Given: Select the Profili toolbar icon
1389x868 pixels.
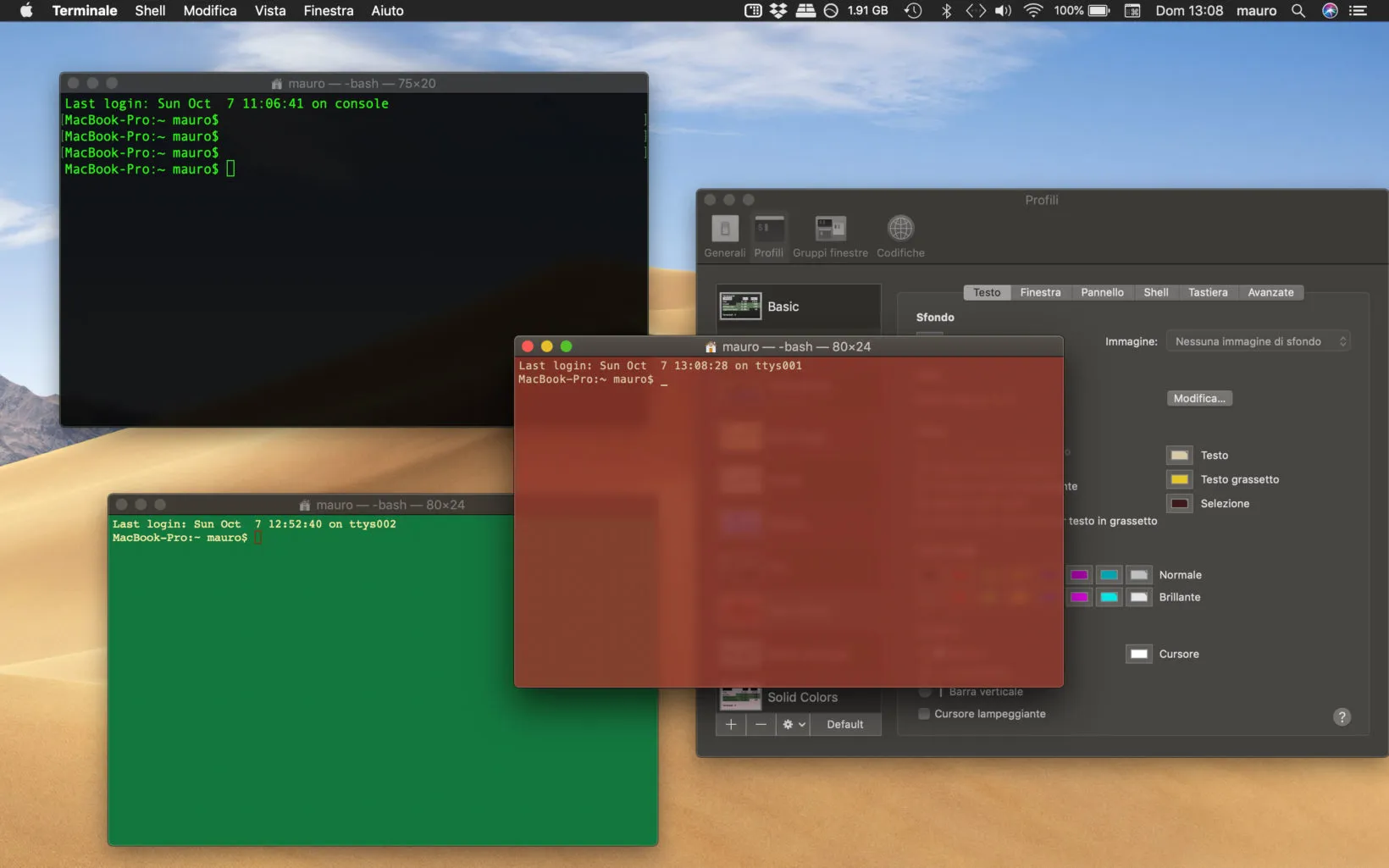Looking at the screenshot, I should 769,236.
